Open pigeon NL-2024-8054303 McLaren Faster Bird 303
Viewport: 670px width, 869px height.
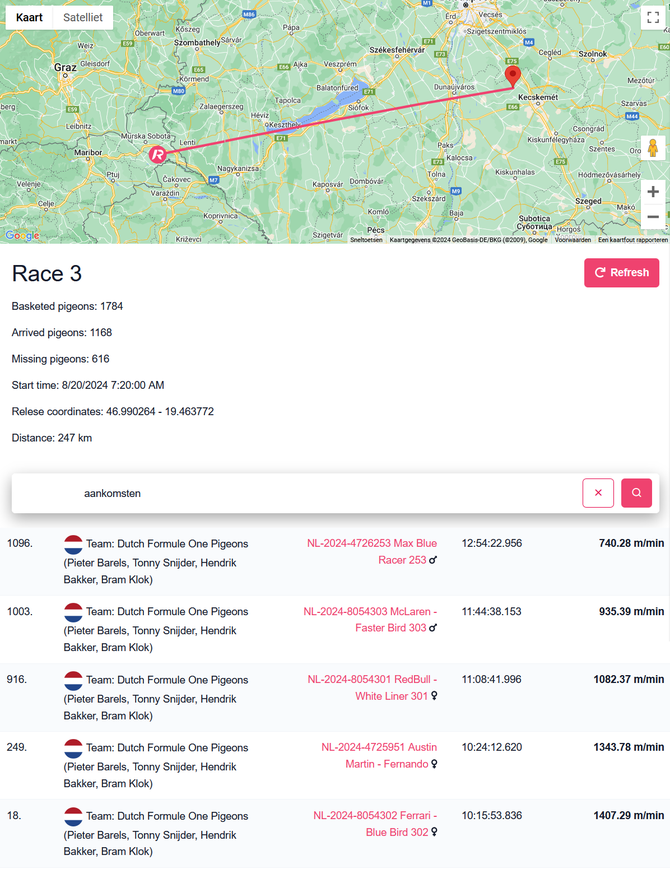click(x=370, y=620)
